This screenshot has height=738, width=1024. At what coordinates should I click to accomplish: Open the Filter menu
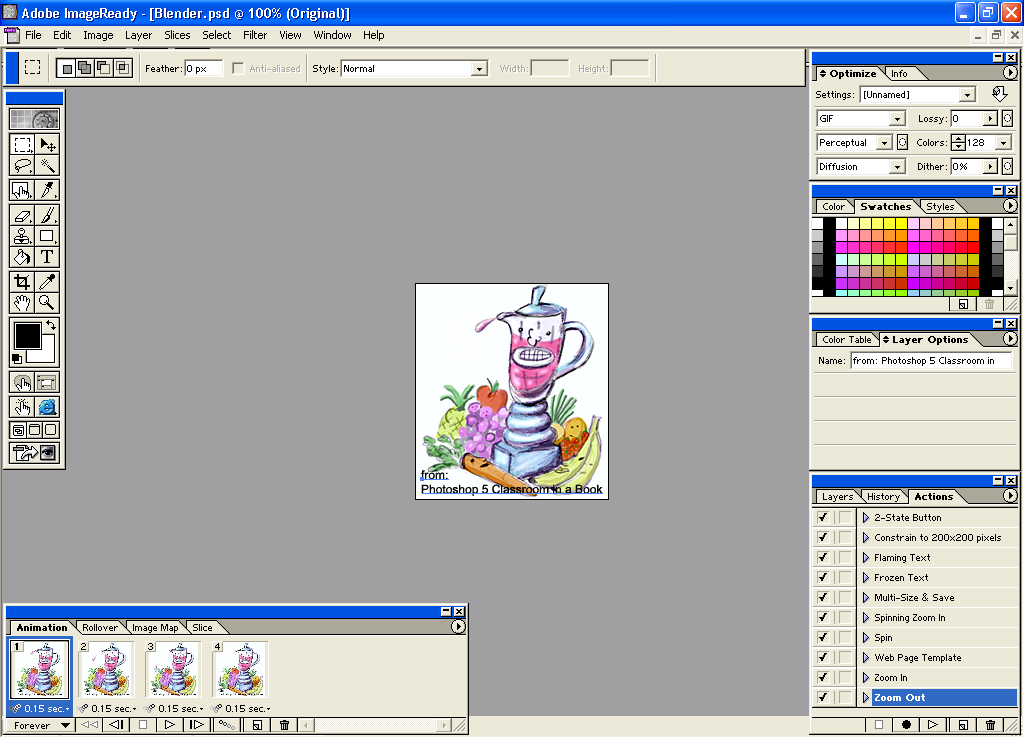click(255, 35)
